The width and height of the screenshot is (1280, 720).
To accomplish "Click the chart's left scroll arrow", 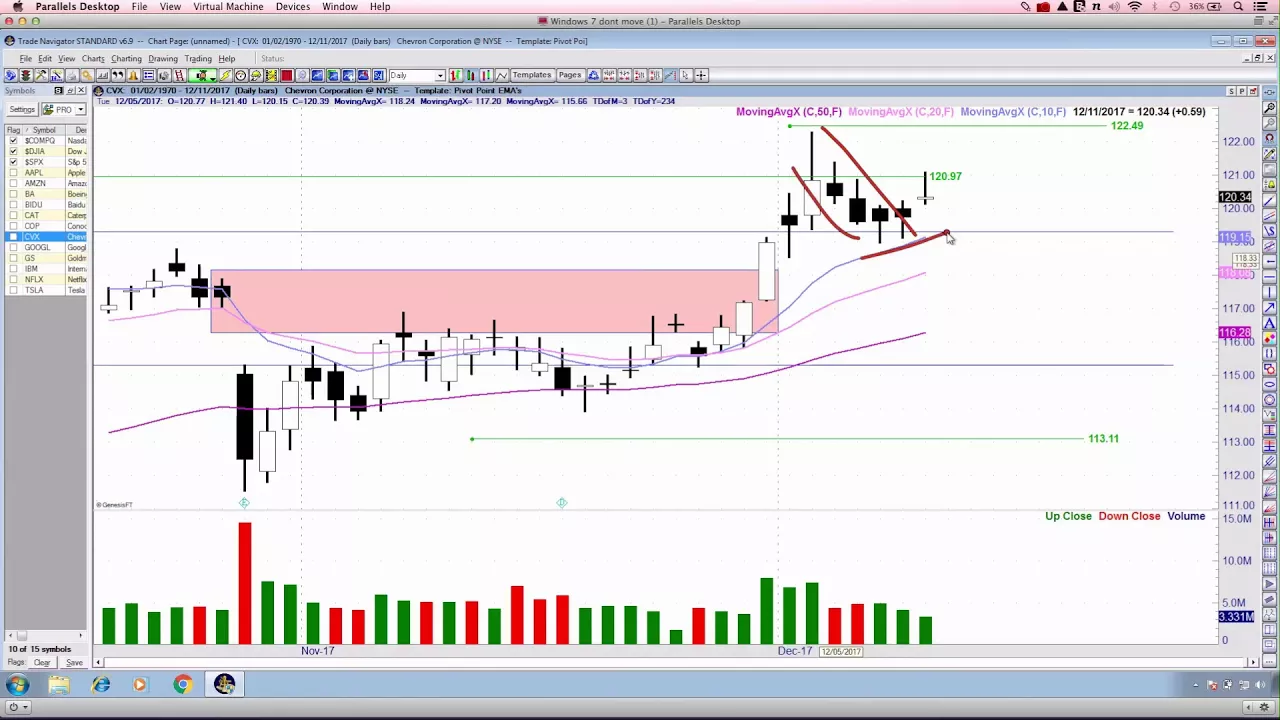I will coord(99,662).
